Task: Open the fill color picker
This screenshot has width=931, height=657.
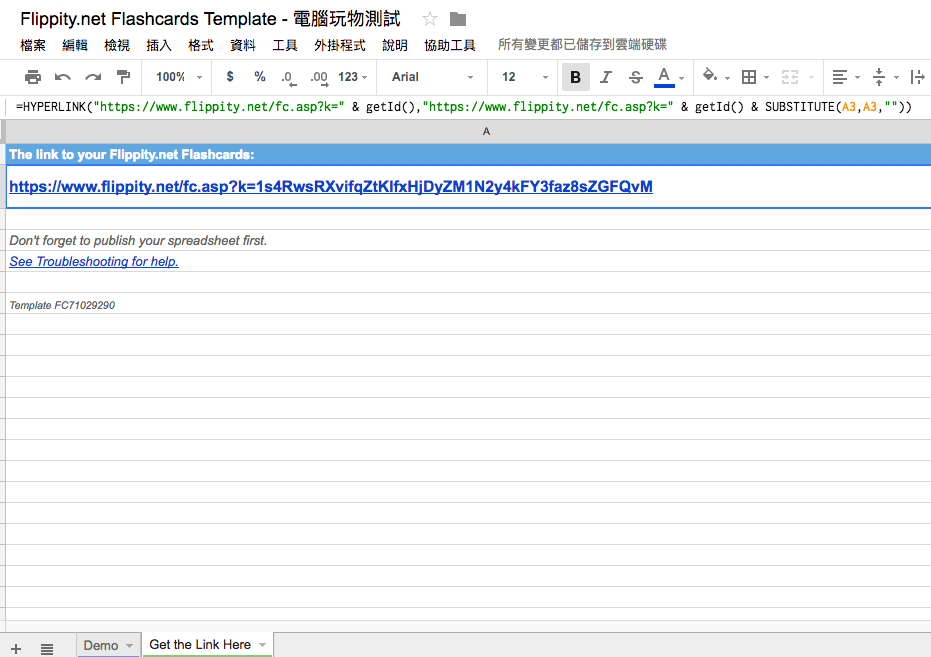Action: (710, 76)
